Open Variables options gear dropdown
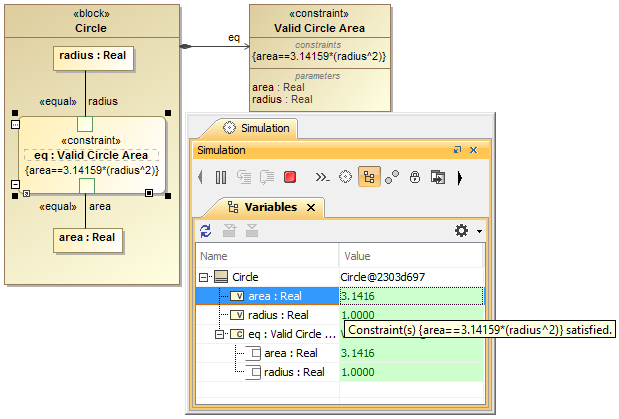Viewport: 619px width, 419px height. click(467, 231)
